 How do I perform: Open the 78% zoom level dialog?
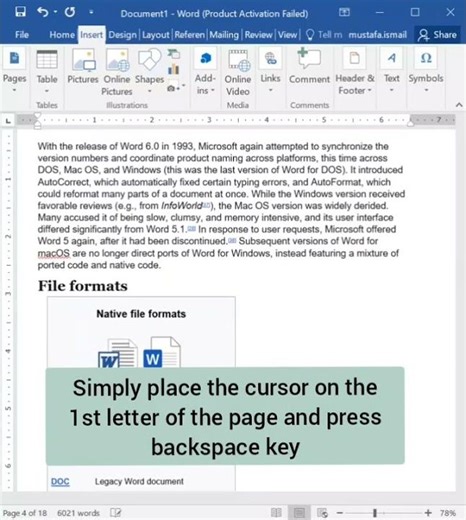(447, 513)
